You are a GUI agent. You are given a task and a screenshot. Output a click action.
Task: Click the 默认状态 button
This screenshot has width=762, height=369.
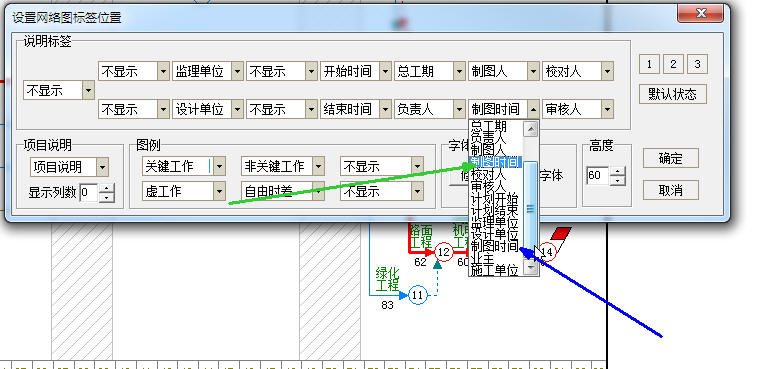(673, 94)
